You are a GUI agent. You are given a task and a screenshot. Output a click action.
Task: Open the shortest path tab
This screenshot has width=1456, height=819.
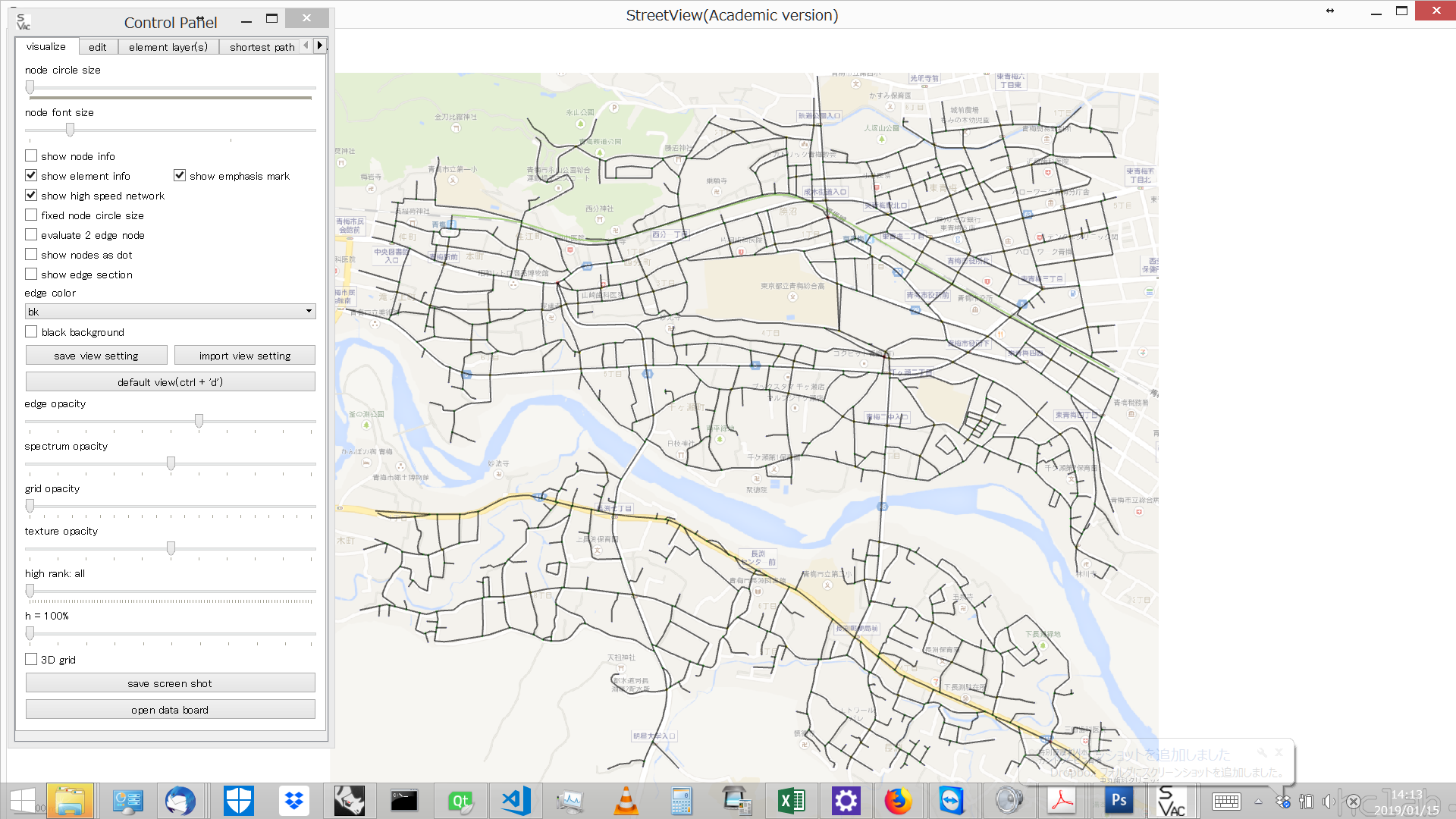262,47
